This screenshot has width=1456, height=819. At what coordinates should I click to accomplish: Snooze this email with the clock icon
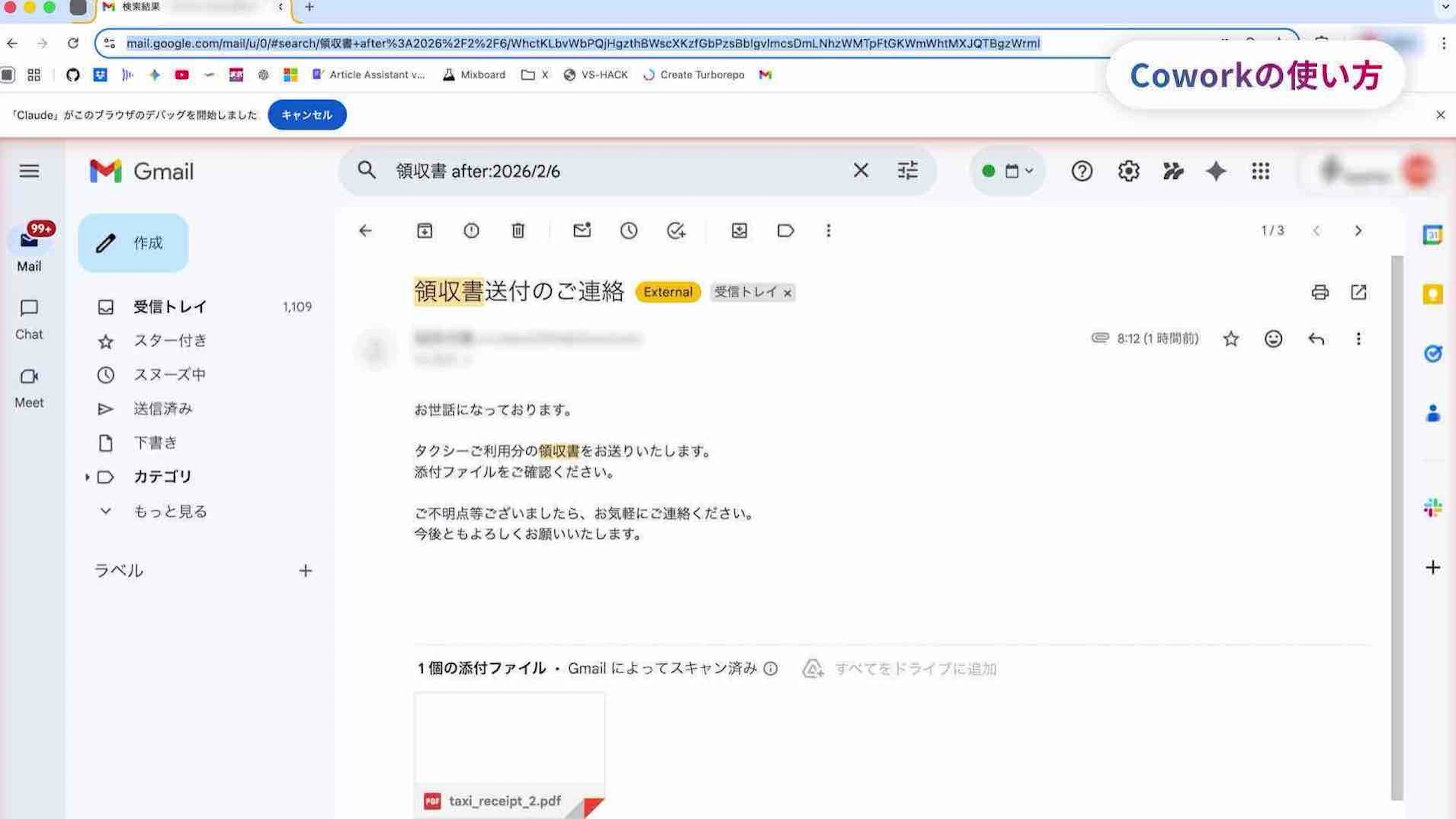629,231
